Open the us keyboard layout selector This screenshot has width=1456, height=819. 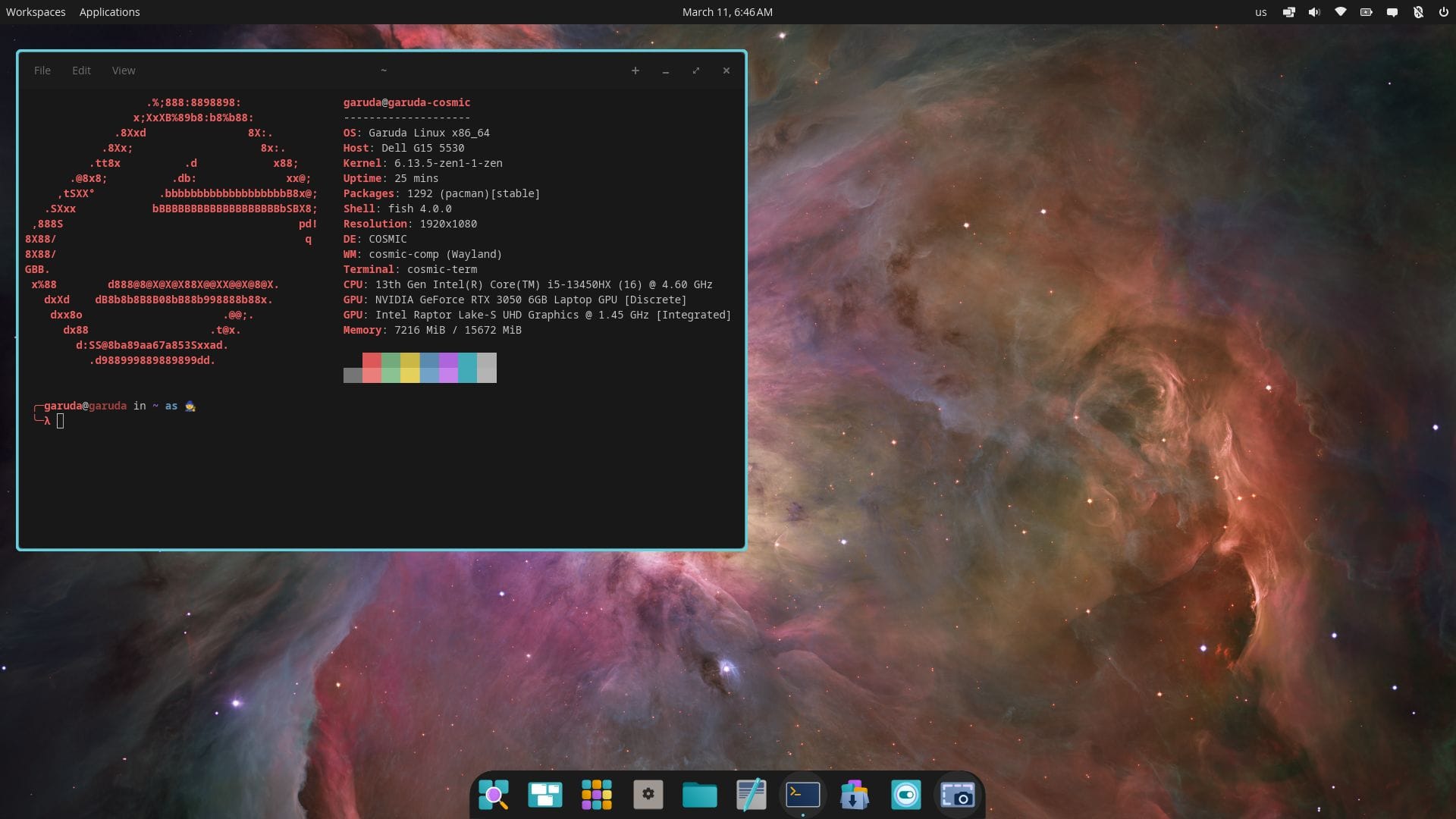1261,12
